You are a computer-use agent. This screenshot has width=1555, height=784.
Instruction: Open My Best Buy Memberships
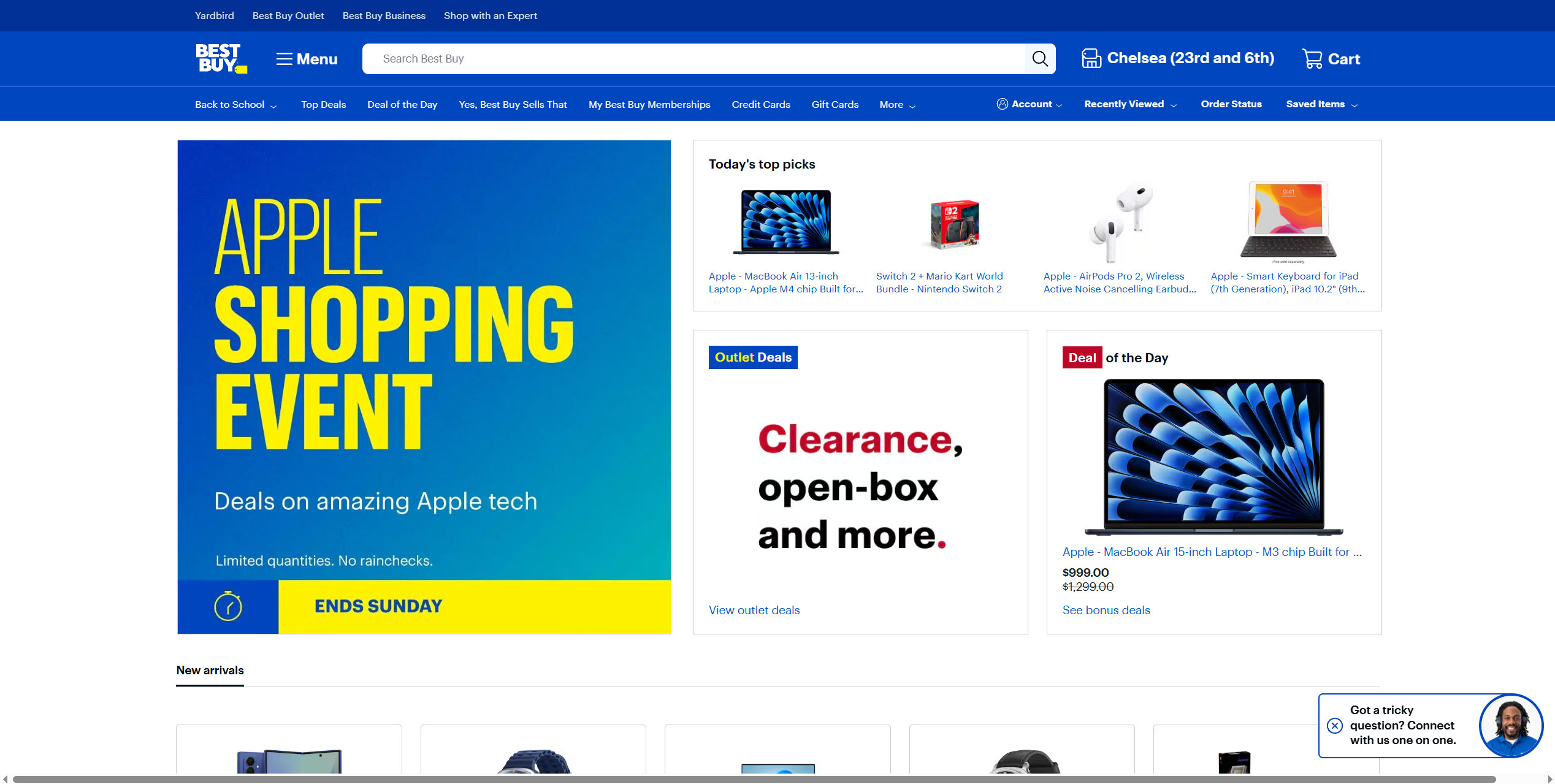pos(649,105)
